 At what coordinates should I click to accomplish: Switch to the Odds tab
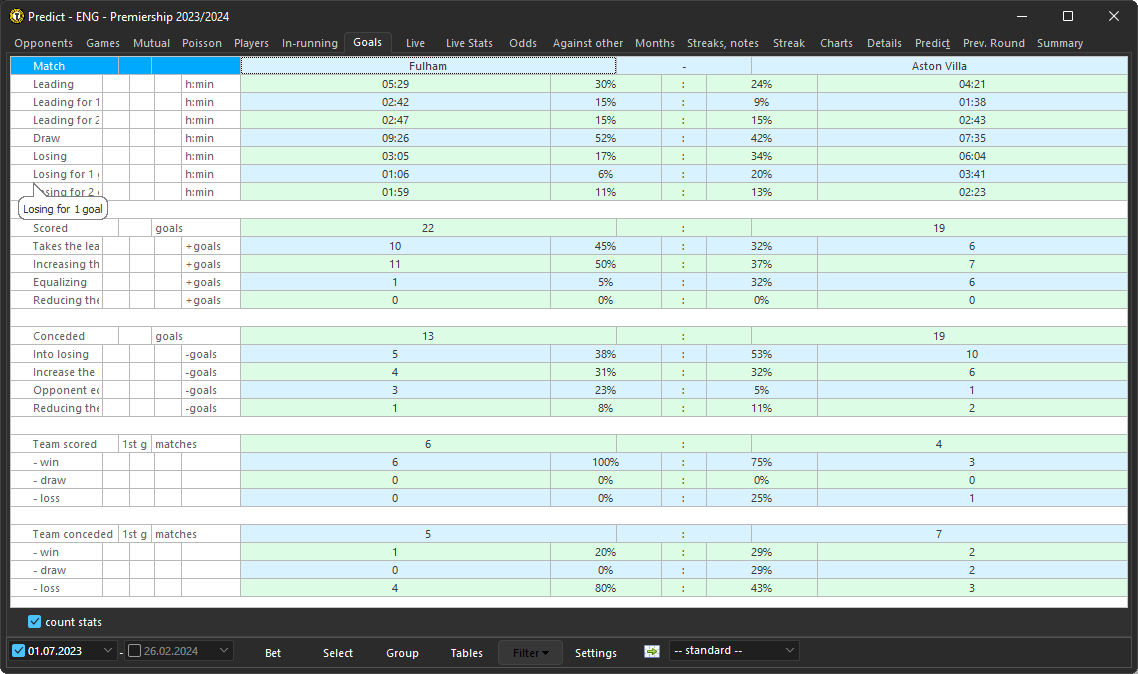click(522, 43)
